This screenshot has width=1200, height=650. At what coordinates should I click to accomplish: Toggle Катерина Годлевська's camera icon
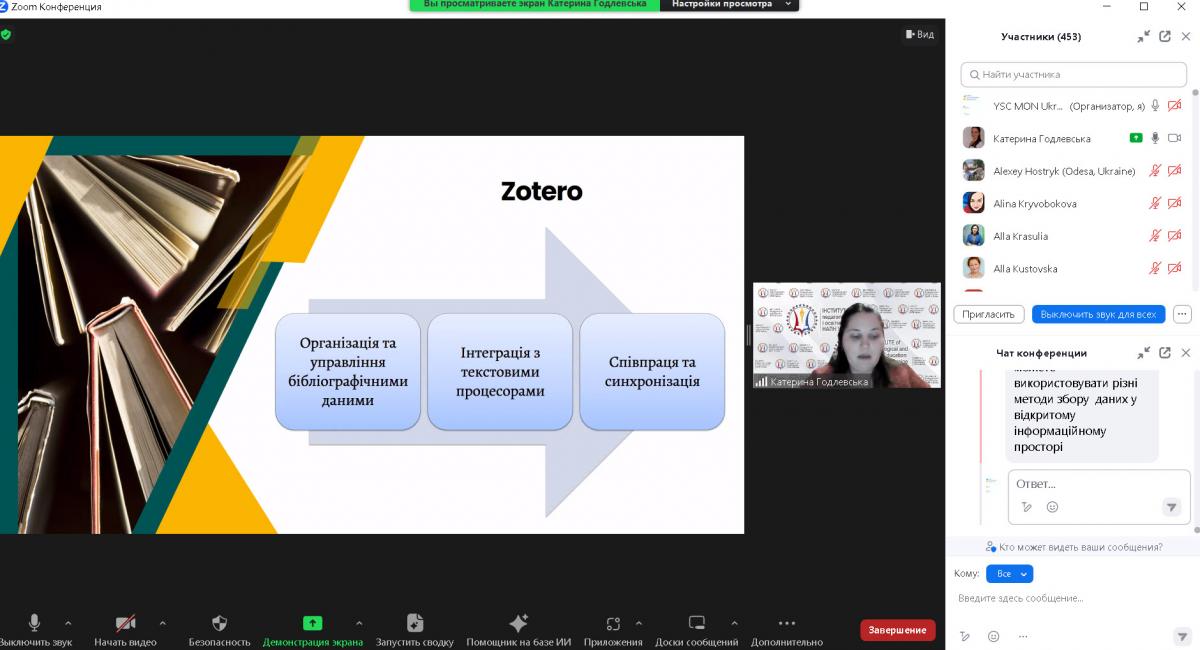click(1175, 138)
